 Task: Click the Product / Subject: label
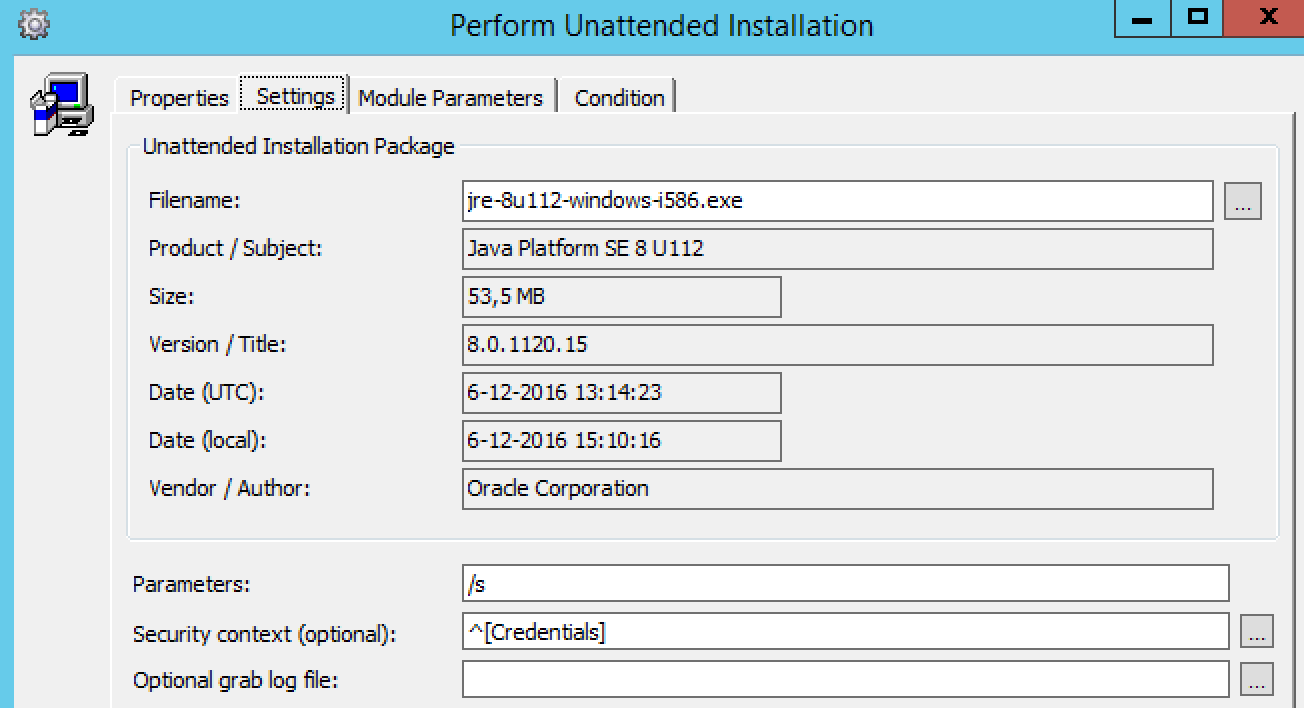point(235,249)
